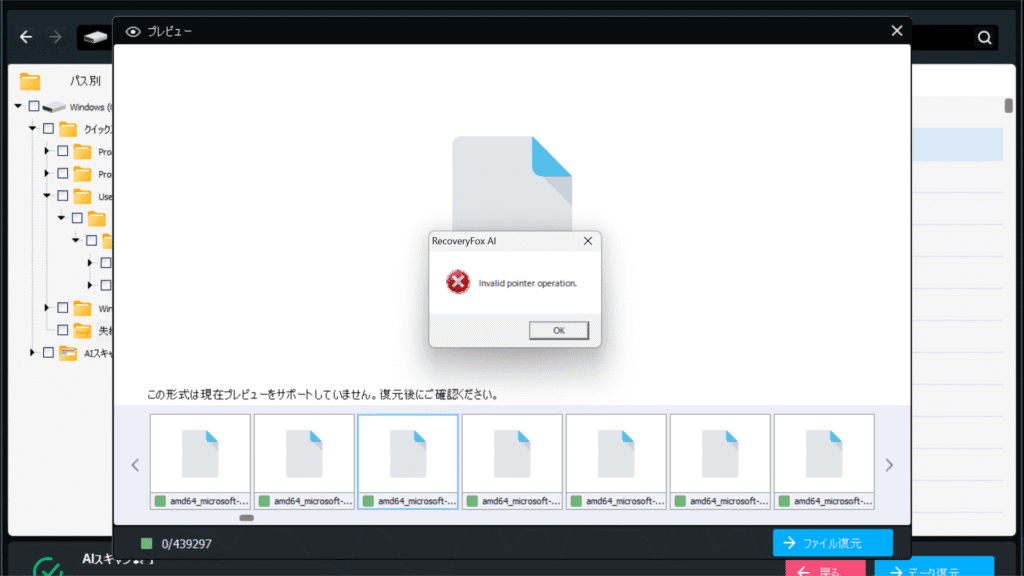Click the yellow folder icon beside パス別
The image size is (1024, 576).
click(x=29, y=82)
